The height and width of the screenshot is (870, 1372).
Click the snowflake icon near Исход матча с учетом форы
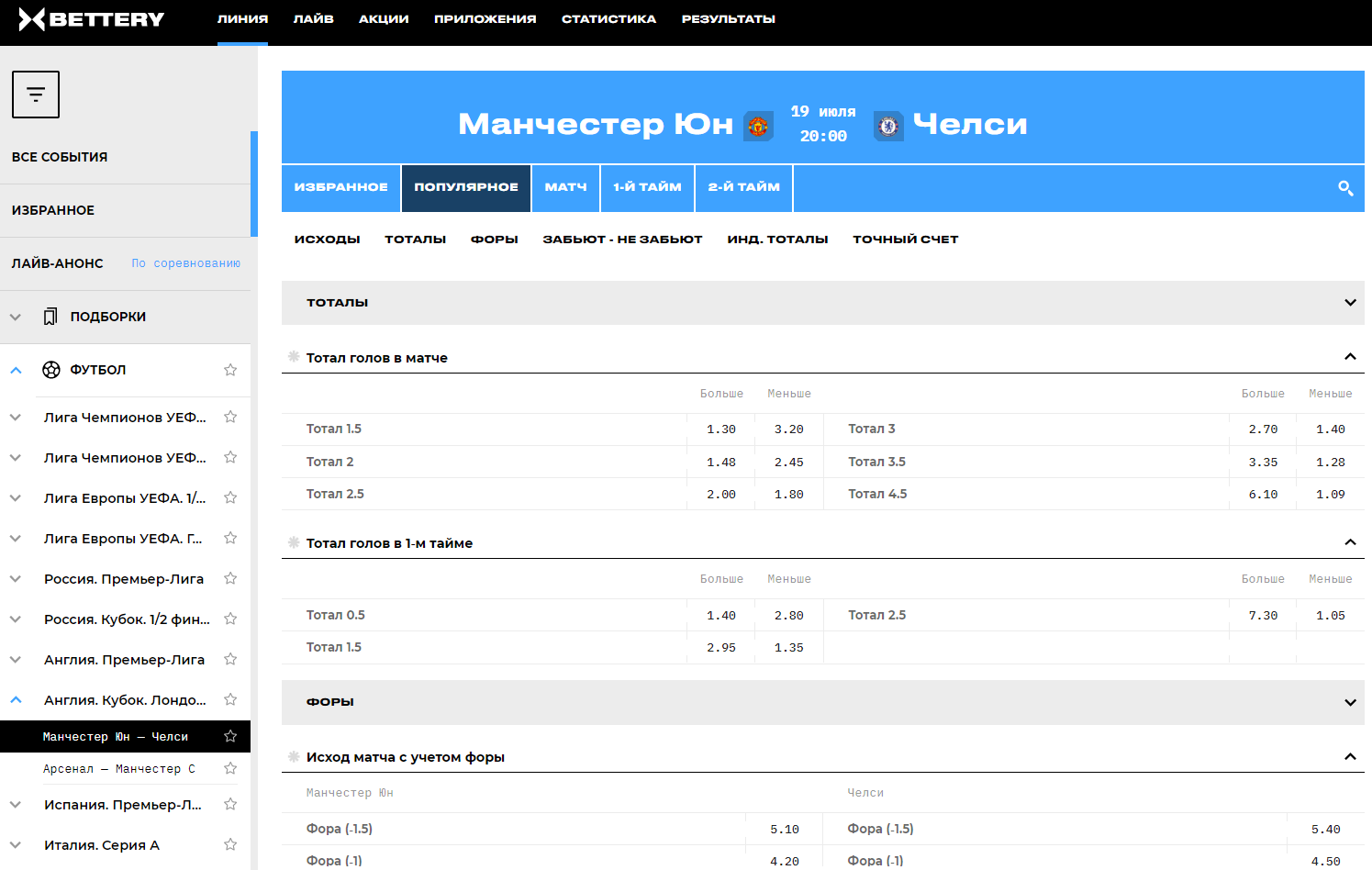coord(294,756)
